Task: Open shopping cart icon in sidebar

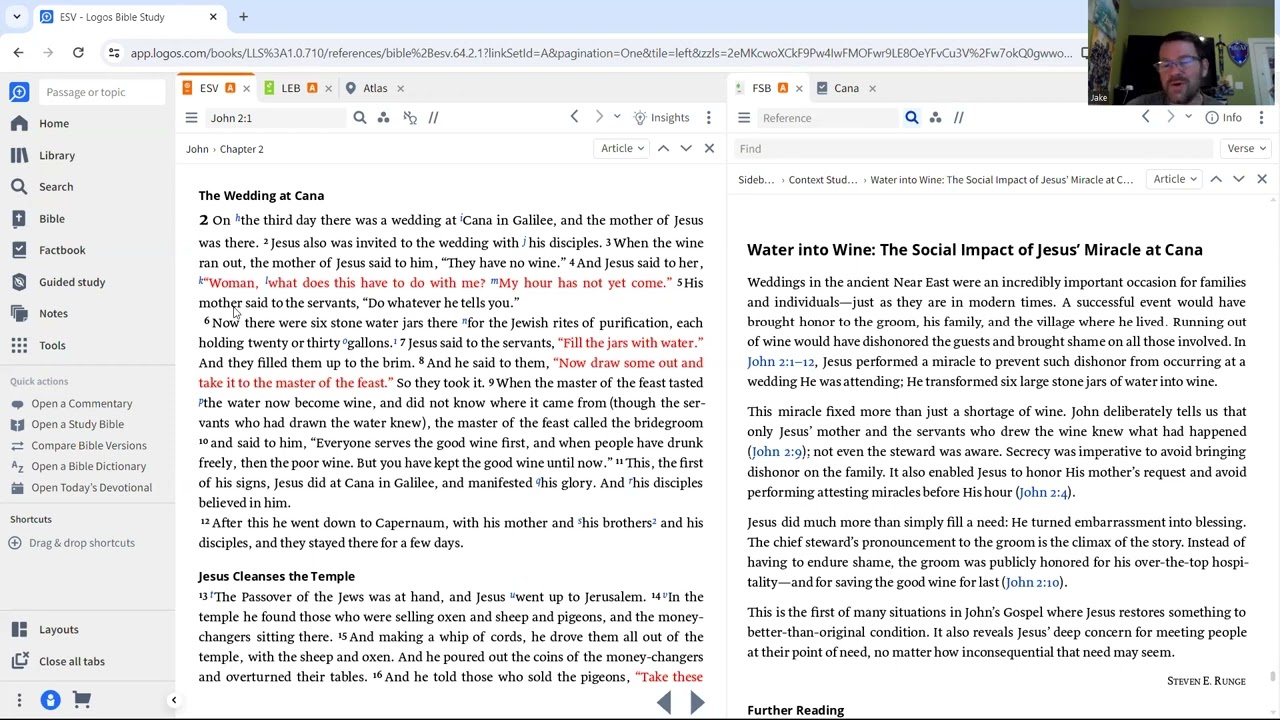Action: pyautogui.click(x=81, y=700)
